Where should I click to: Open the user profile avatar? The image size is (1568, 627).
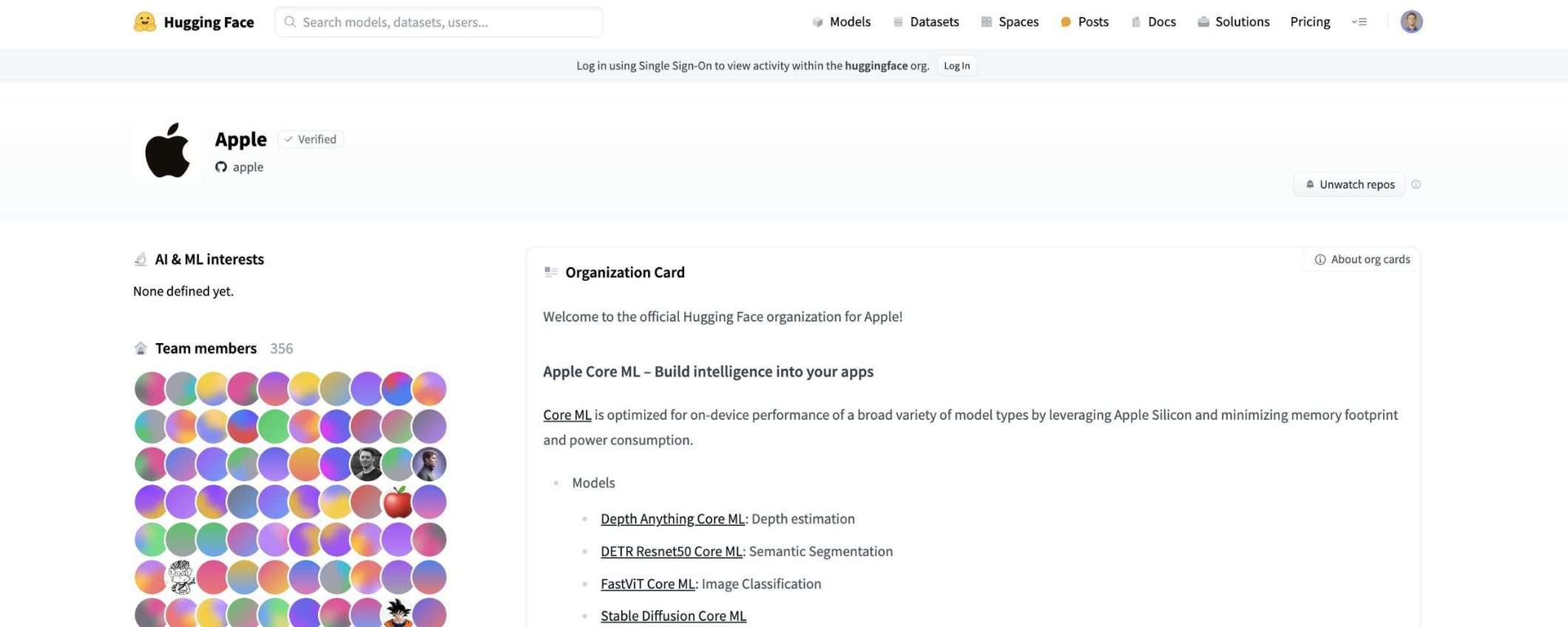tap(1411, 21)
